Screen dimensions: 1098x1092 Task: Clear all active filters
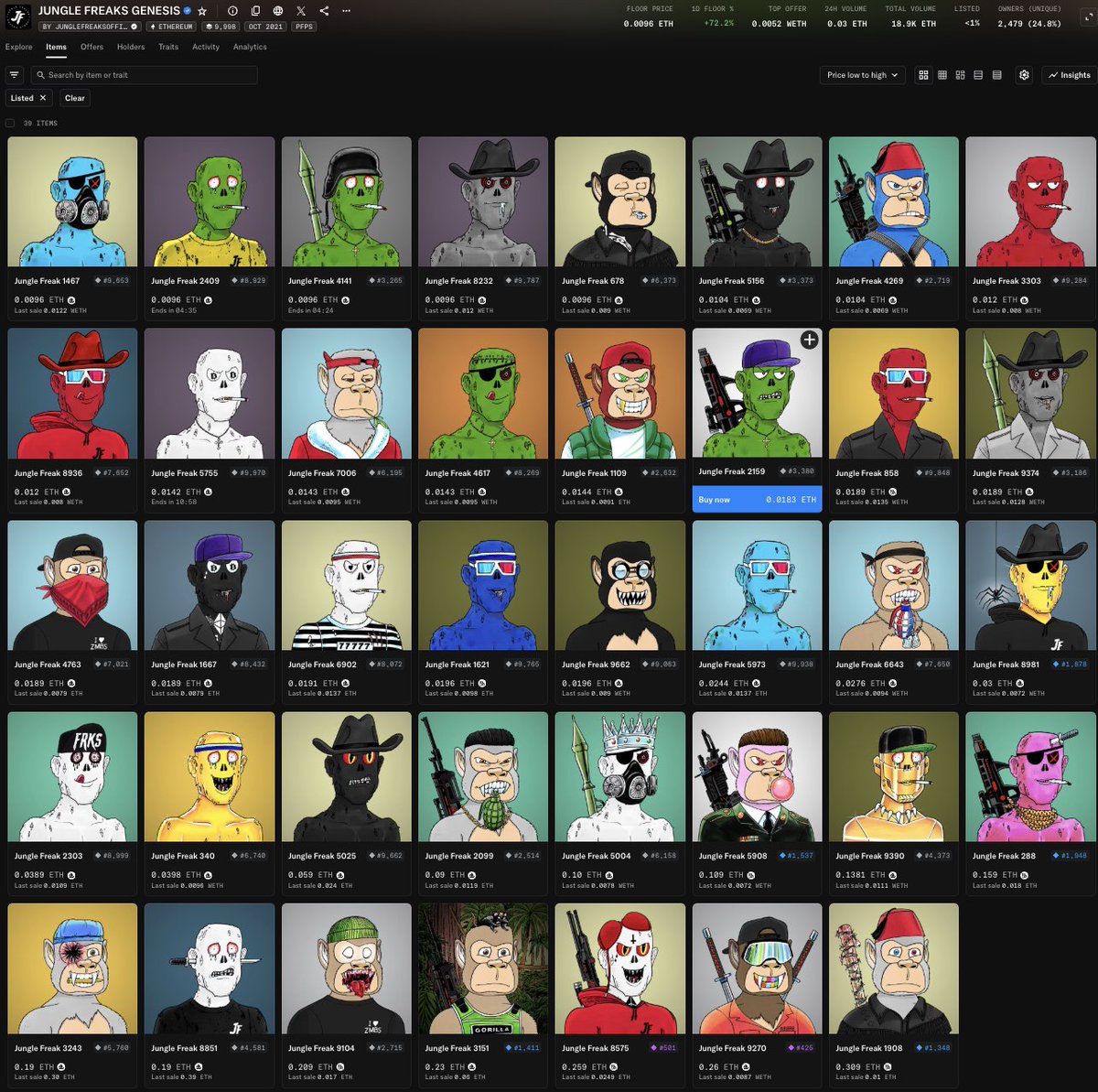click(x=75, y=98)
